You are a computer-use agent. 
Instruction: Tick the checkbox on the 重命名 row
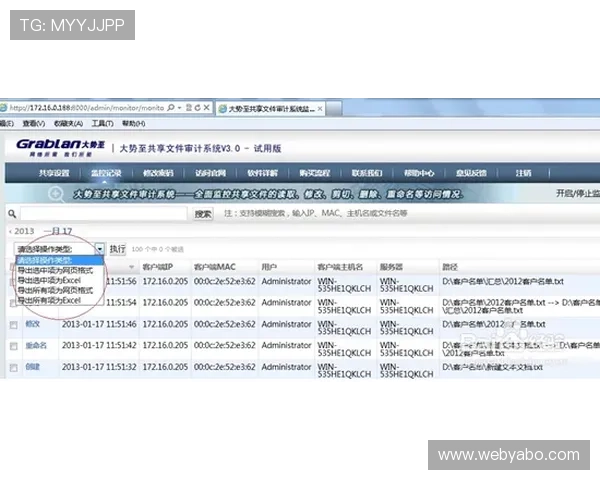click(x=14, y=346)
